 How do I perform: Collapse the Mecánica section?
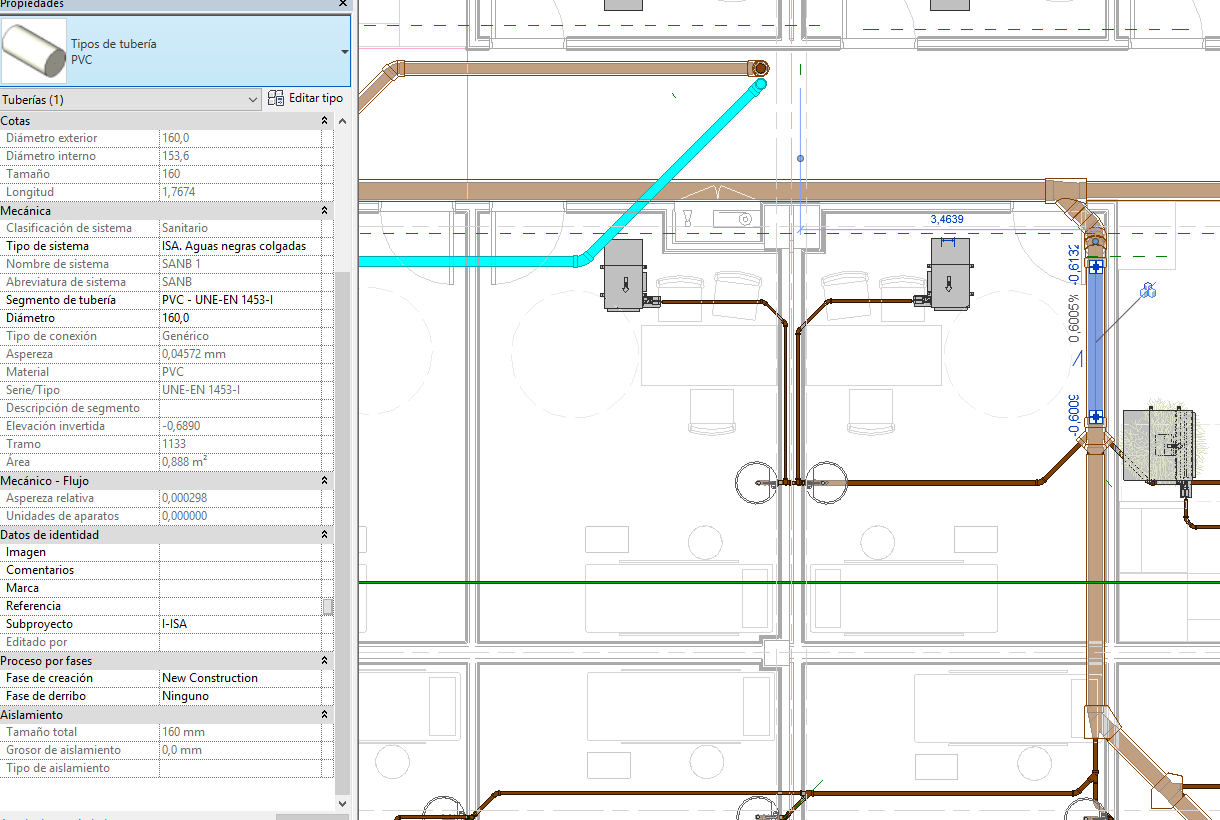click(x=322, y=210)
